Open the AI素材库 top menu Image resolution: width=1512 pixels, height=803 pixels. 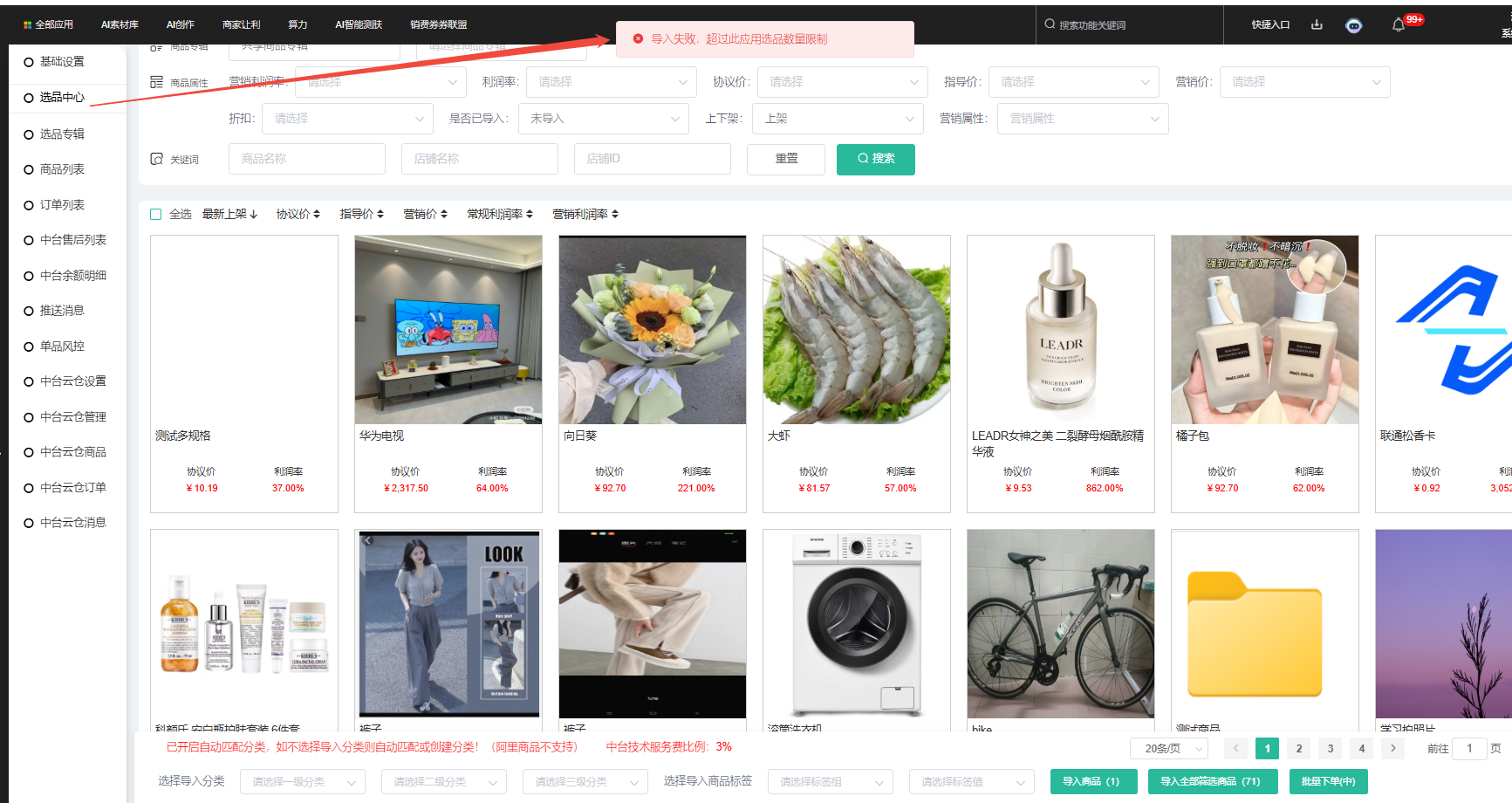click(x=120, y=24)
